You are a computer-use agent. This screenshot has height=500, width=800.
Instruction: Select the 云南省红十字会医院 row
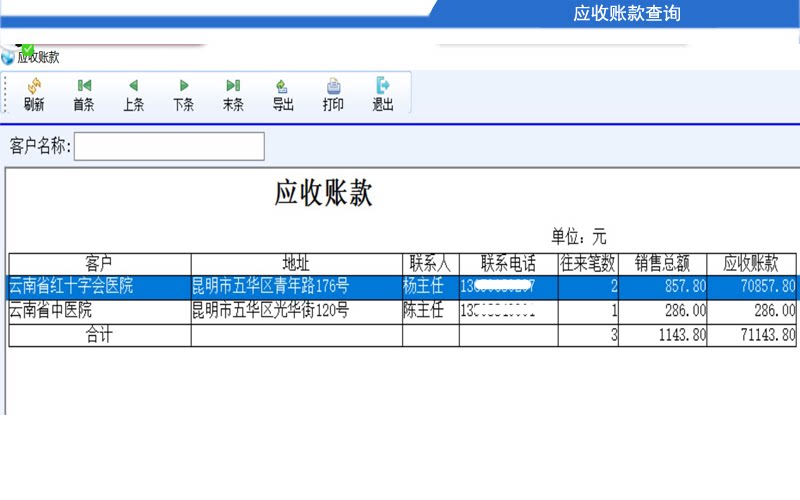tap(403, 287)
